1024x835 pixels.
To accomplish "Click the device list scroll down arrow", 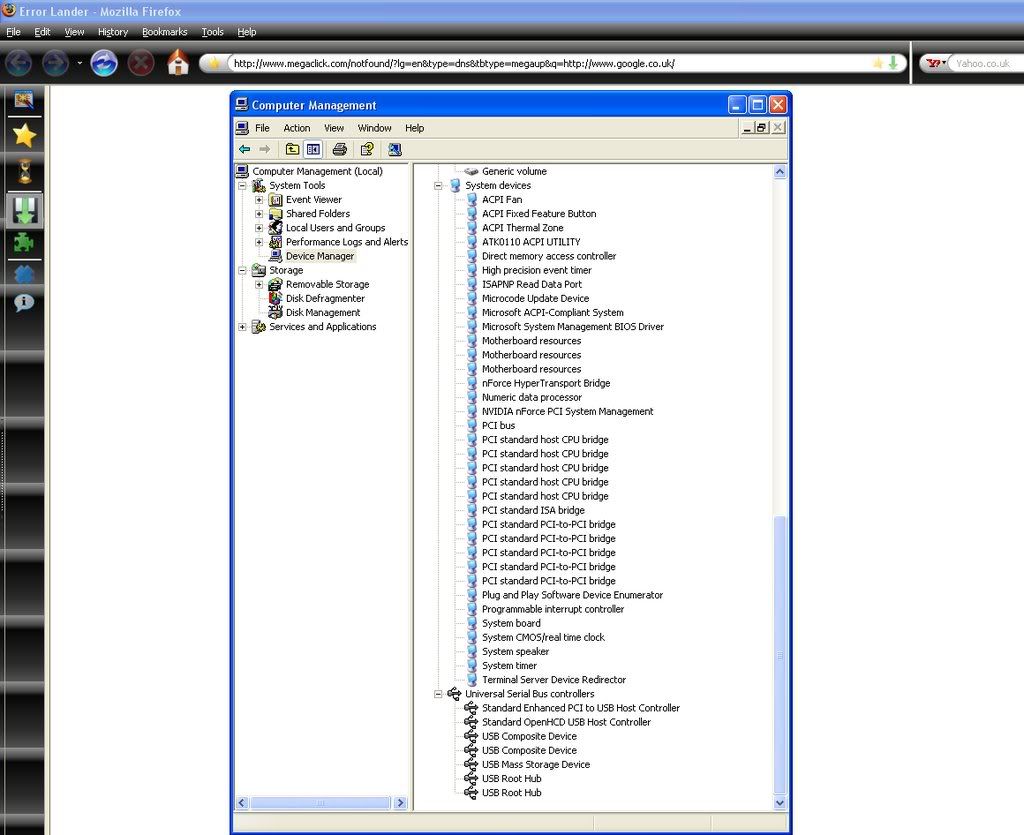I will pos(780,803).
